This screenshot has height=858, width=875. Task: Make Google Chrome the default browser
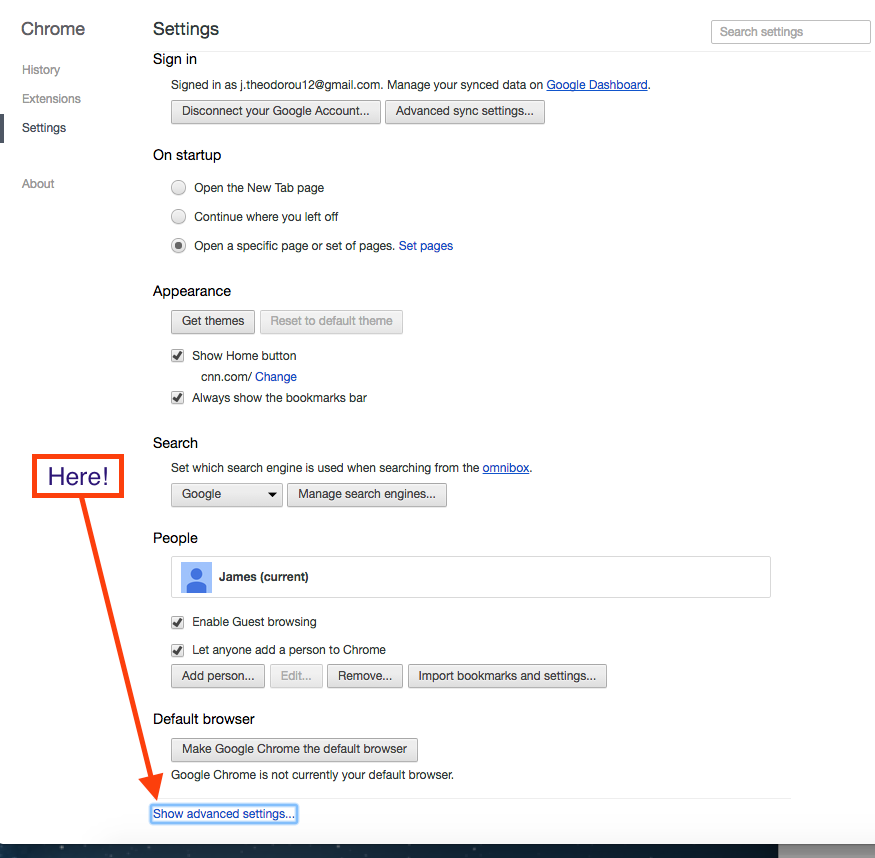coord(294,750)
